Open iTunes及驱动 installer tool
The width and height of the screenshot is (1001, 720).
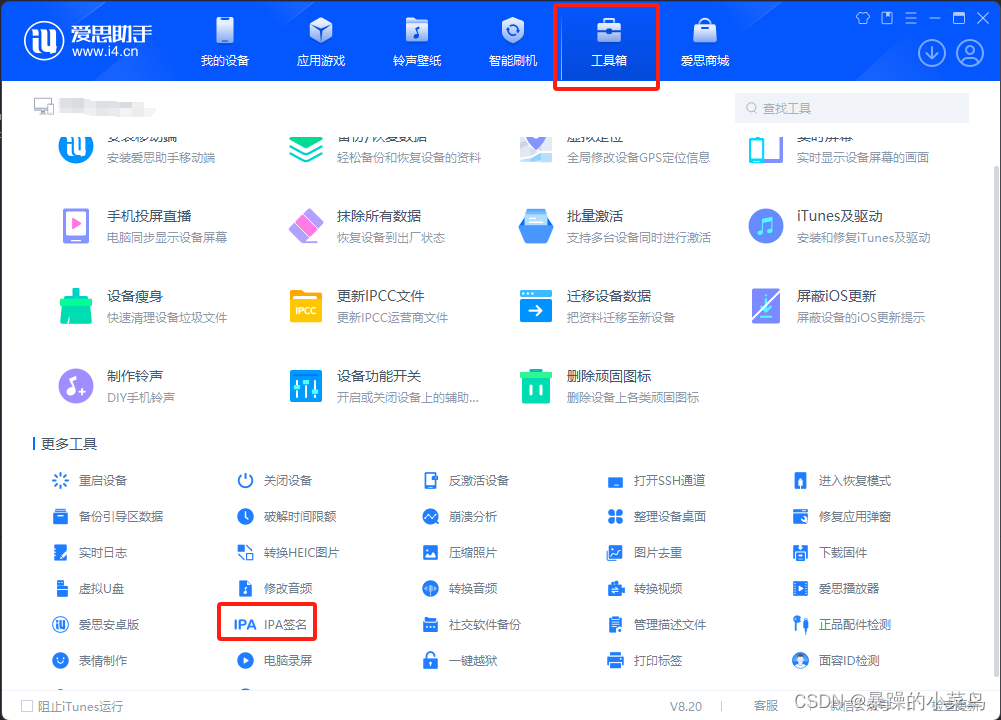click(x=839, y=226)
